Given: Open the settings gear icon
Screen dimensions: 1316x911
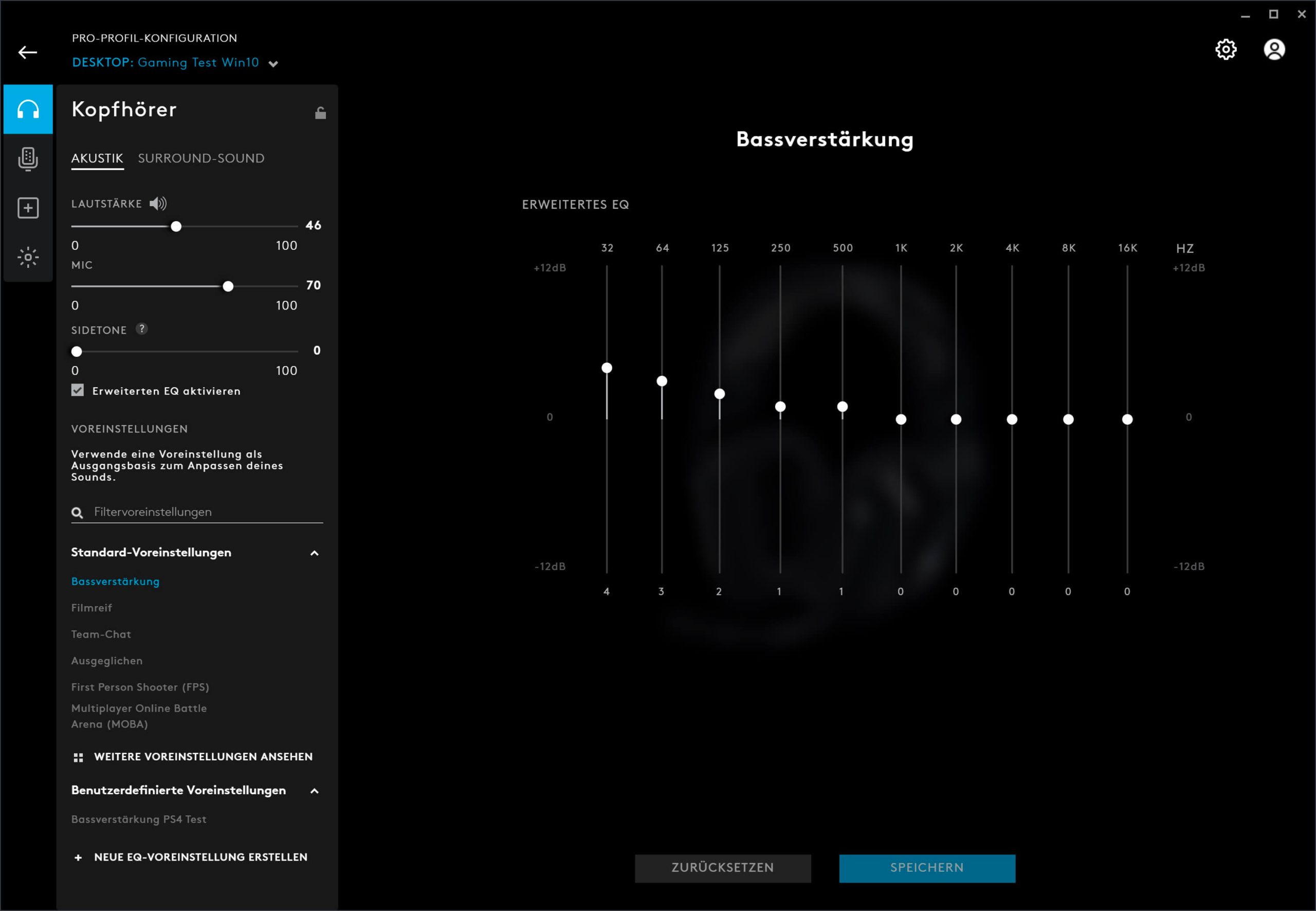Looking at the screenshot, I should (x=1226, y=50).
